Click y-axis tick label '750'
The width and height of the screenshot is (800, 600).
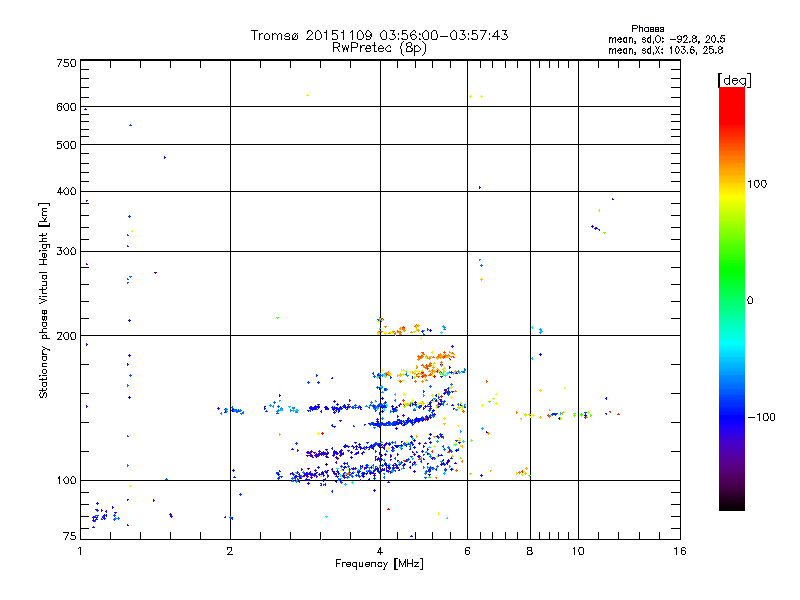[66, 63]
